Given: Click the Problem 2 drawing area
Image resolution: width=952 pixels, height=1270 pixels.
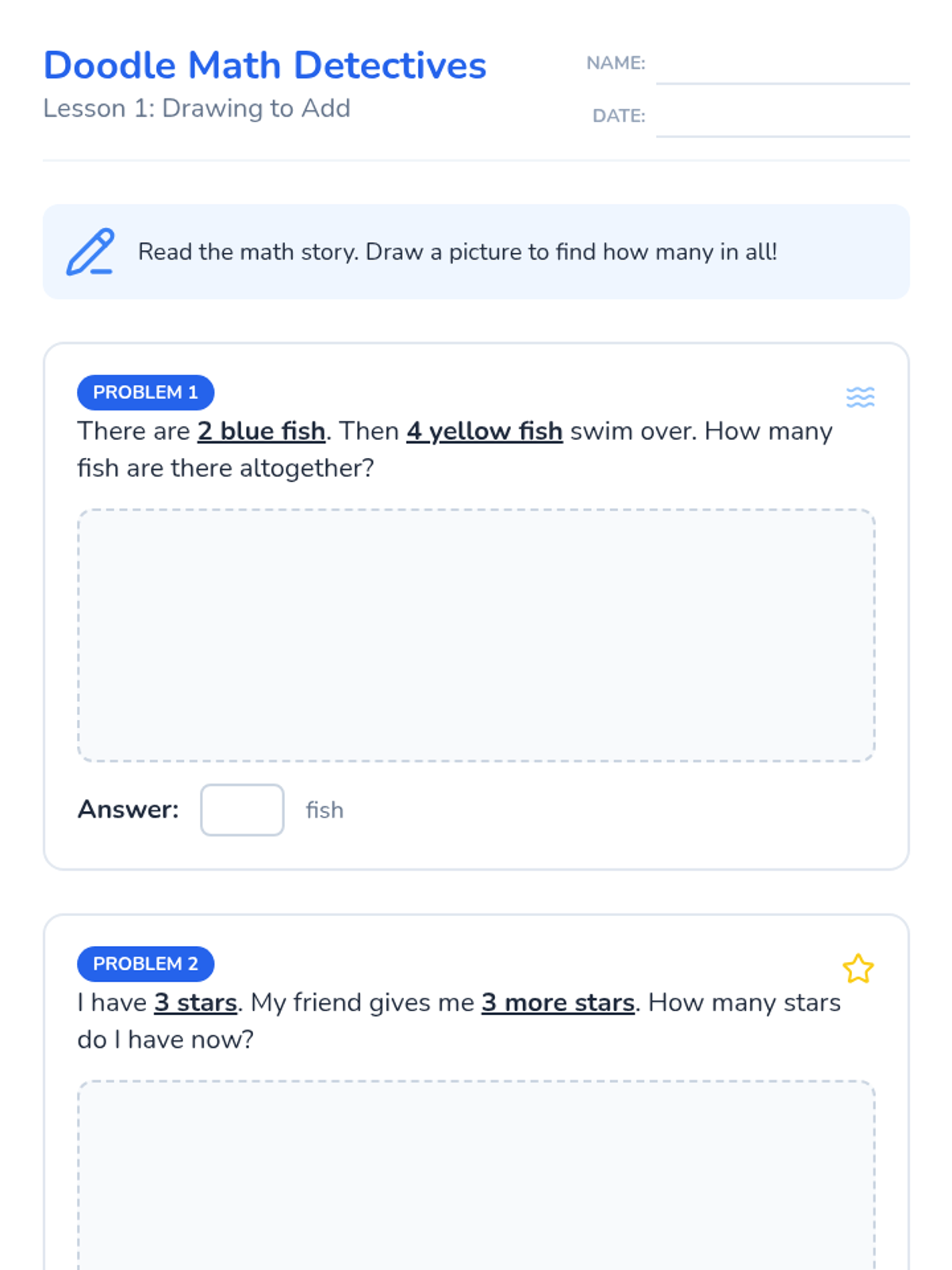Looking at the screenshot, I should click(476, 1175).
